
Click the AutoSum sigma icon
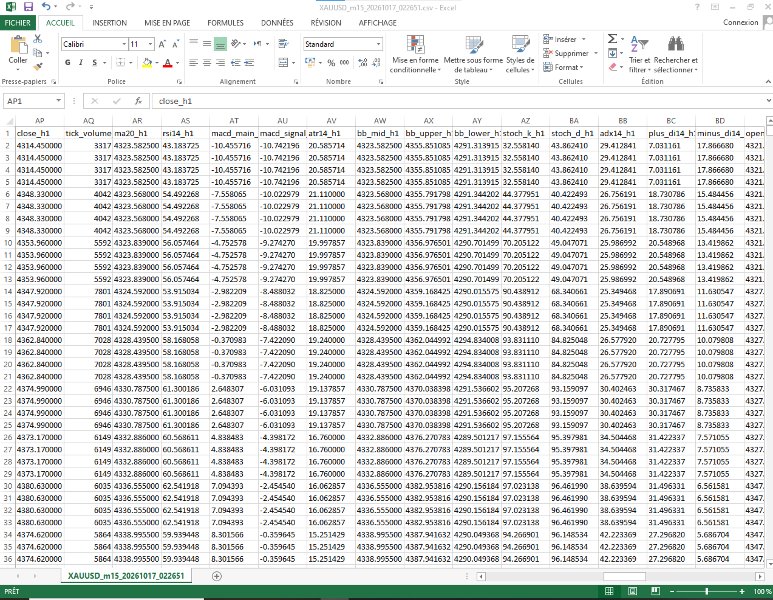tap(612, 38)
